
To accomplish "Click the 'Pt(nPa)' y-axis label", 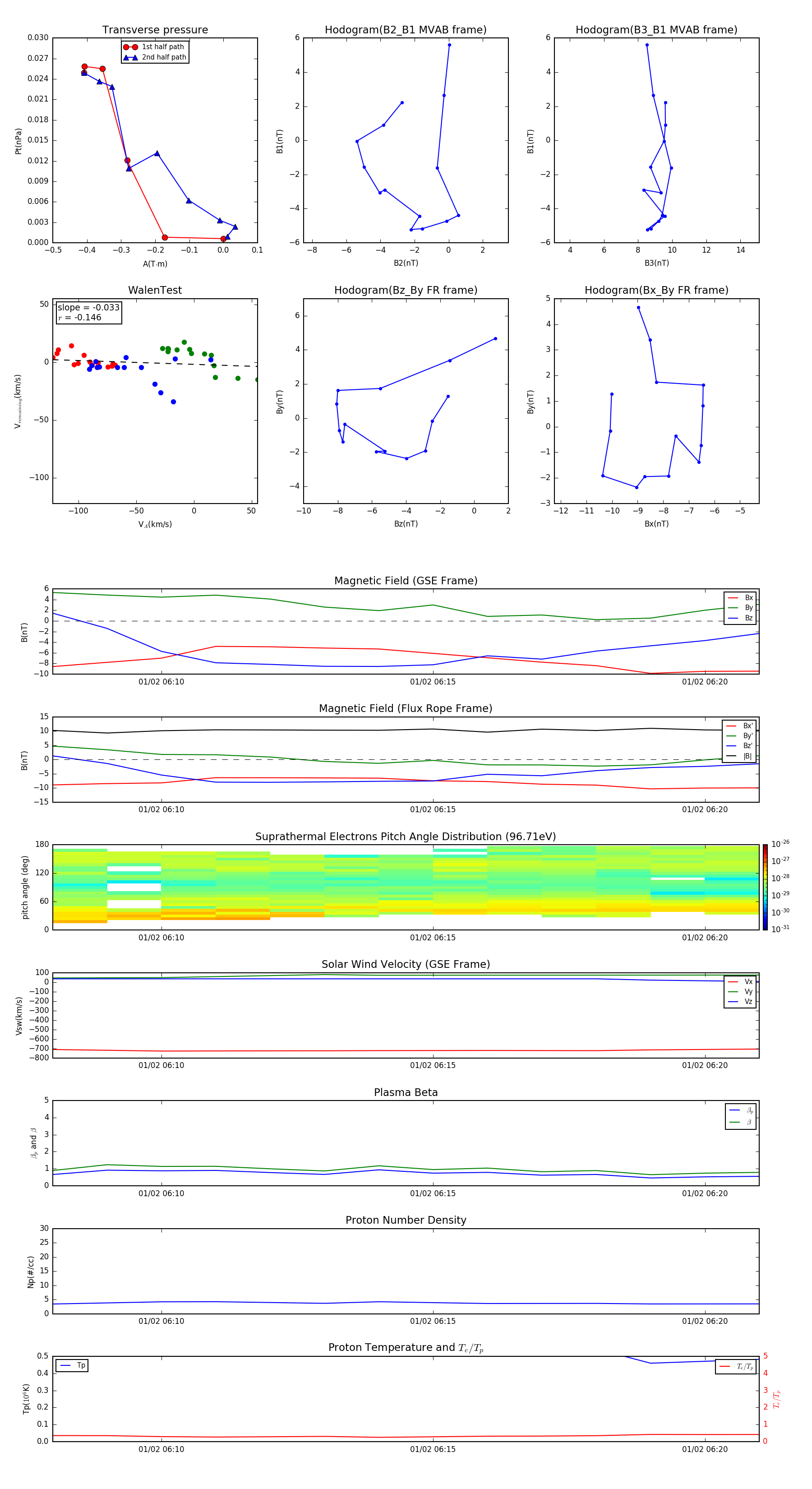I will click(x=18, y=141).
